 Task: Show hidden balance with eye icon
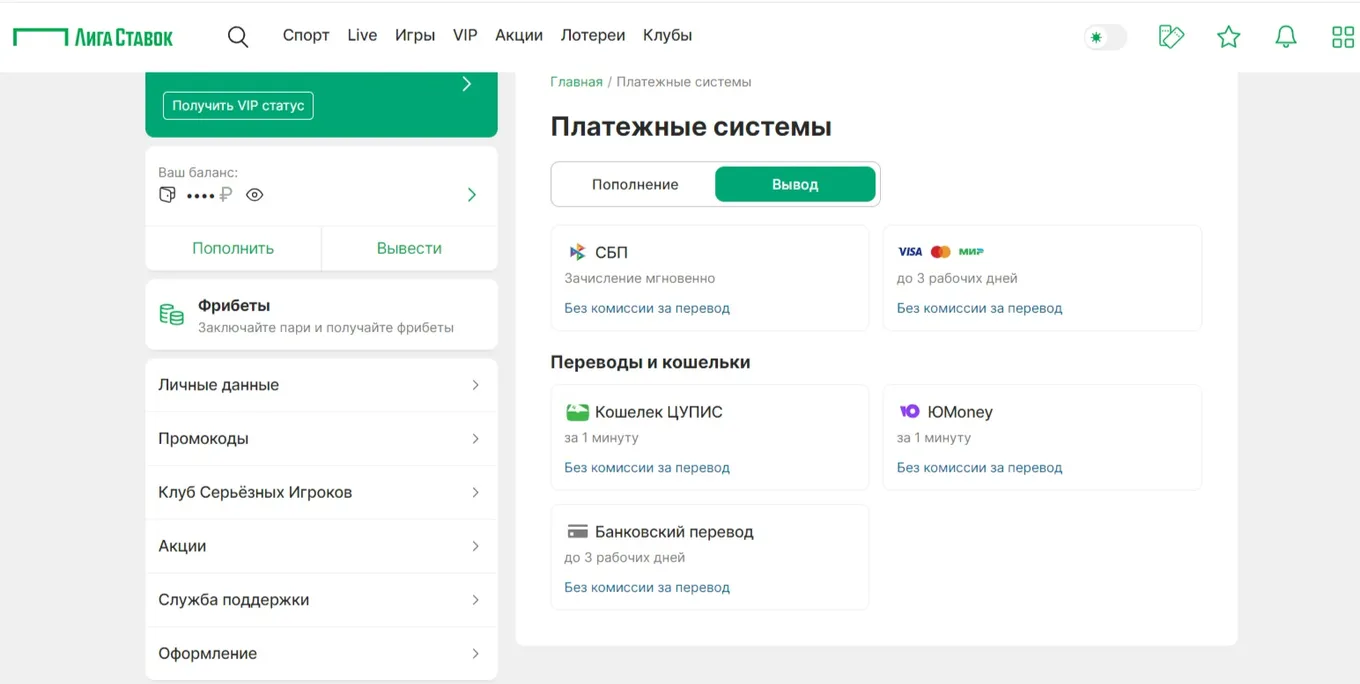(255, 195)
